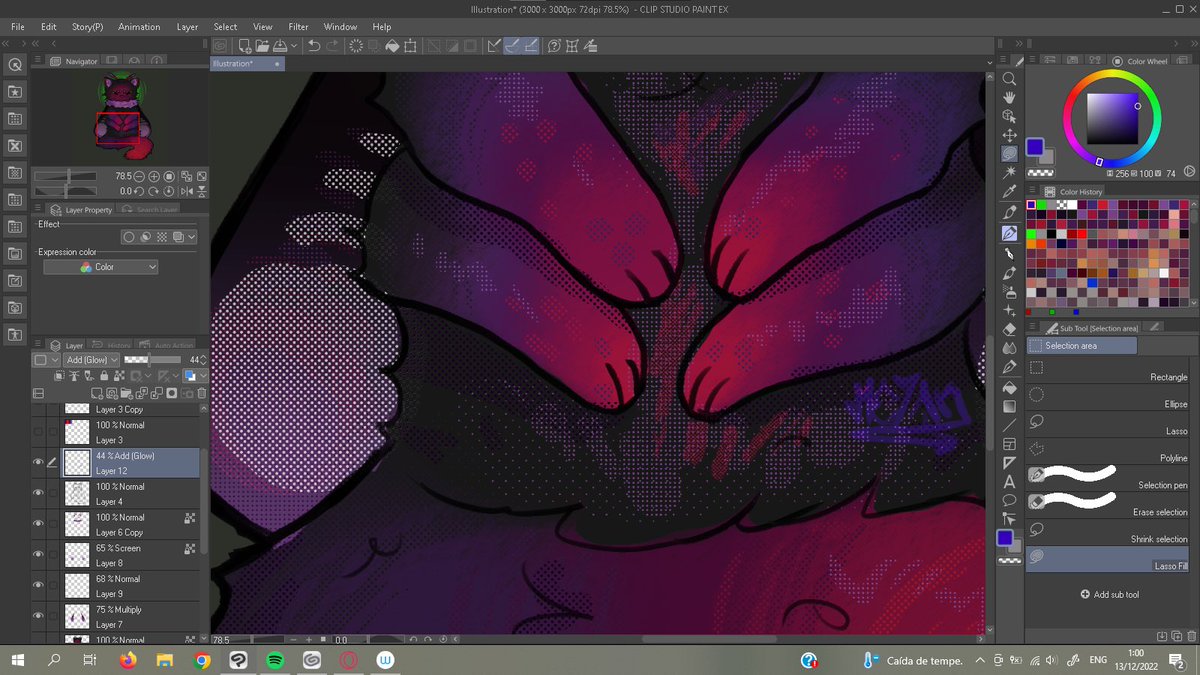Choose the Polyline selection sub tool
1200x675 pixels.
[1107, 450]
